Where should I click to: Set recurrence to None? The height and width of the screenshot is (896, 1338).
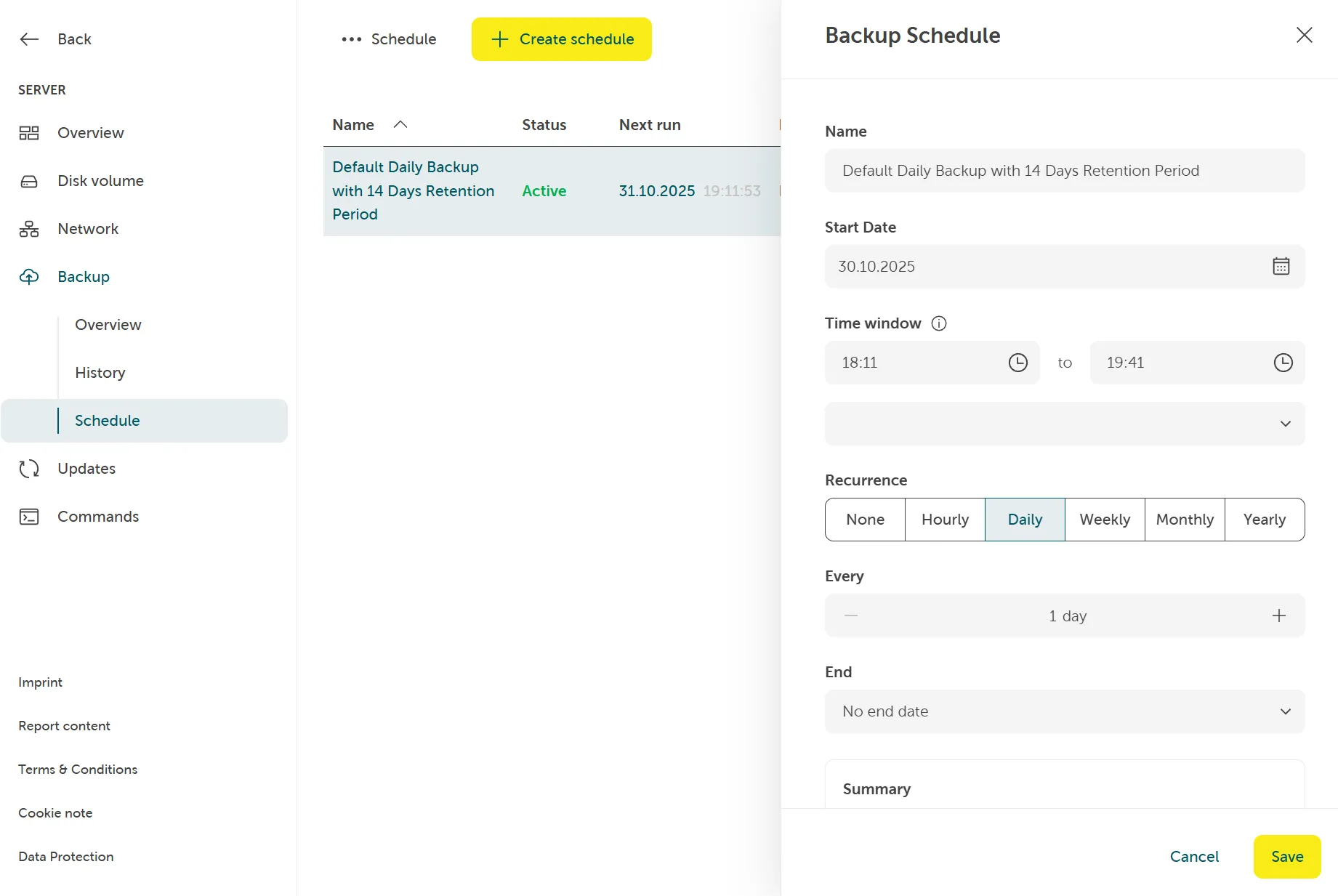[x=864, y=520]
